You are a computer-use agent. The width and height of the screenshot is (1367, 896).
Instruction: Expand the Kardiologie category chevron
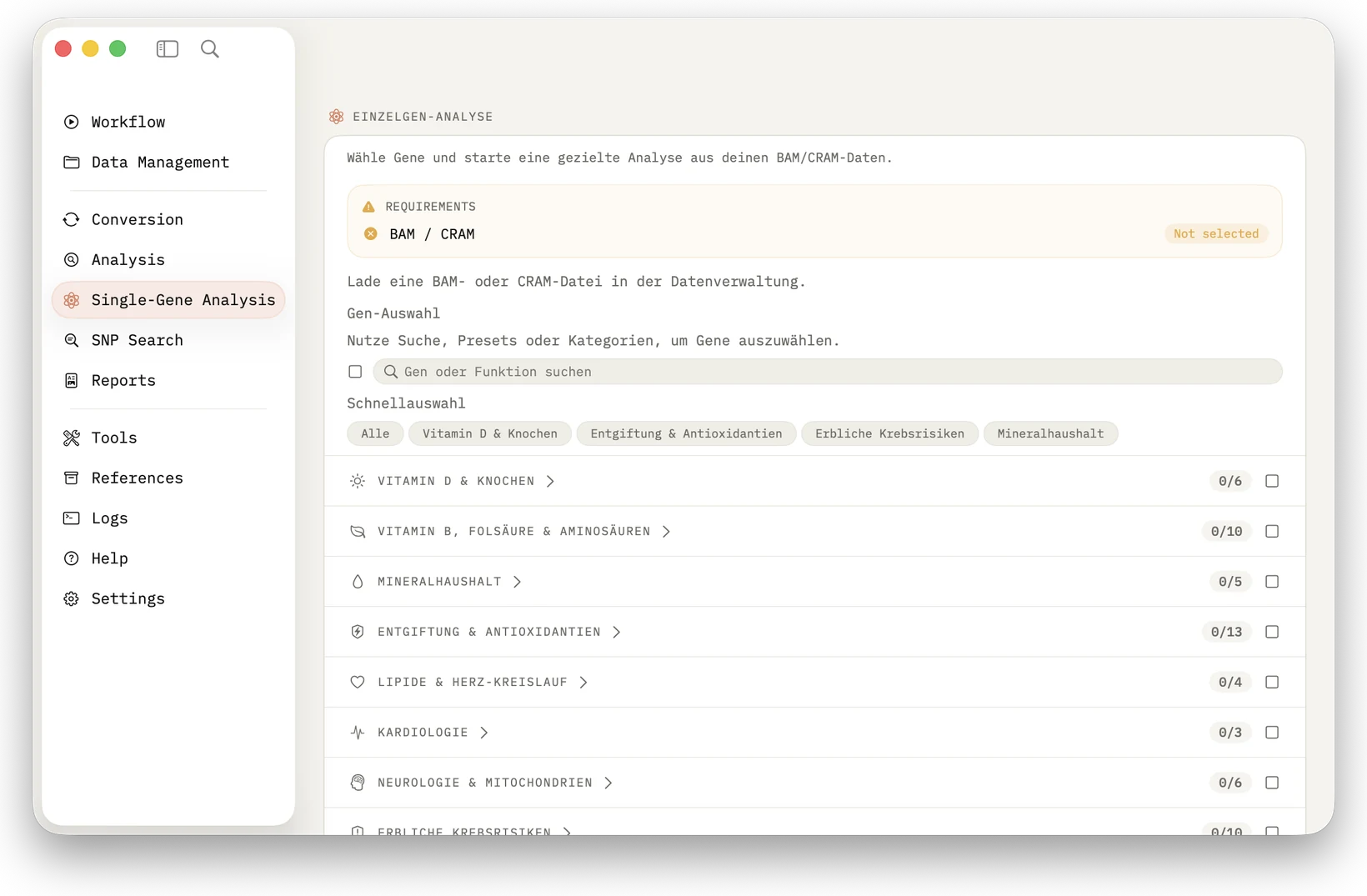tap(484, 733)
